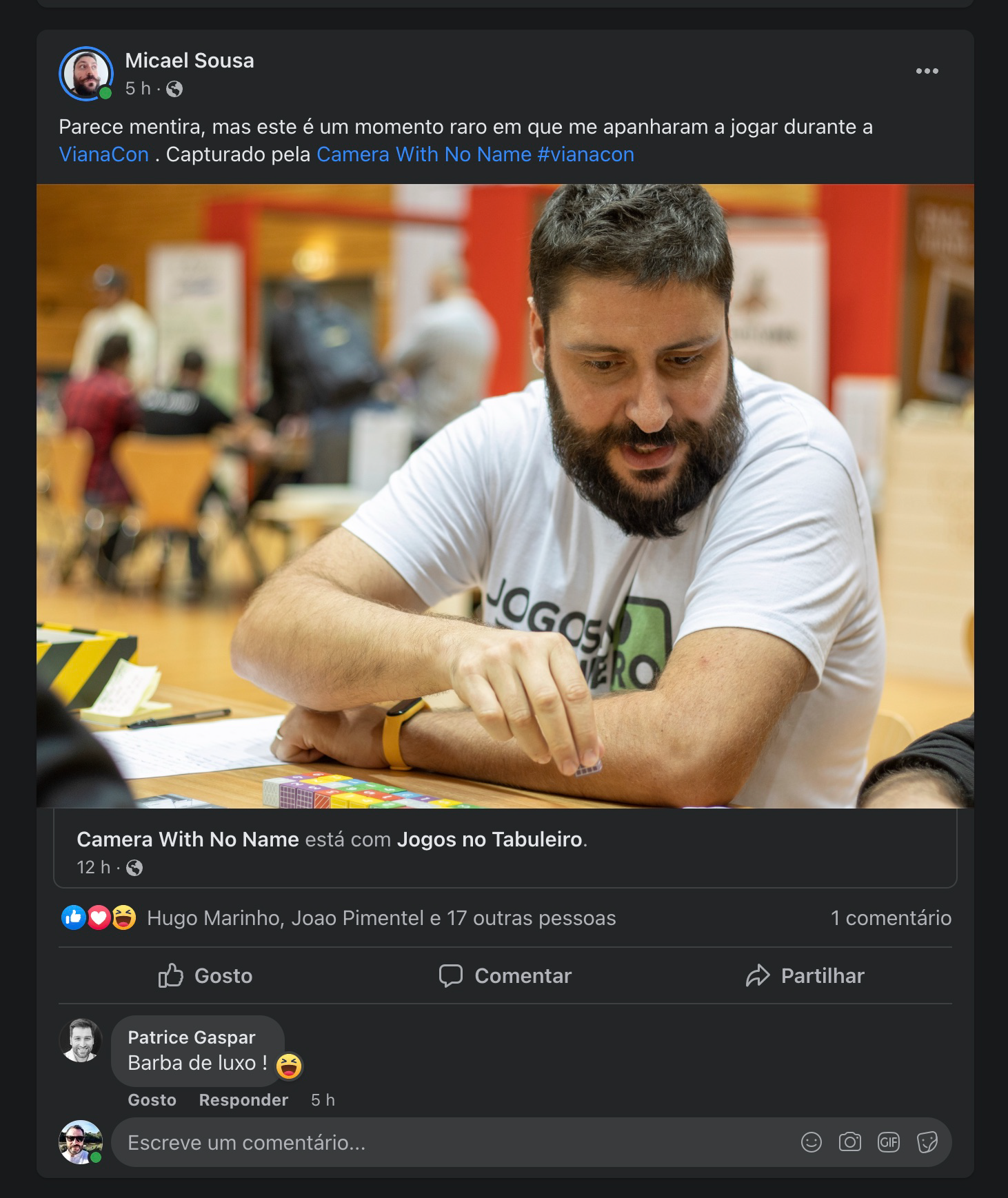Open the GIF picker in comment box
This screenshot has height=1198, width=1008.
(x=889, y=1142)
